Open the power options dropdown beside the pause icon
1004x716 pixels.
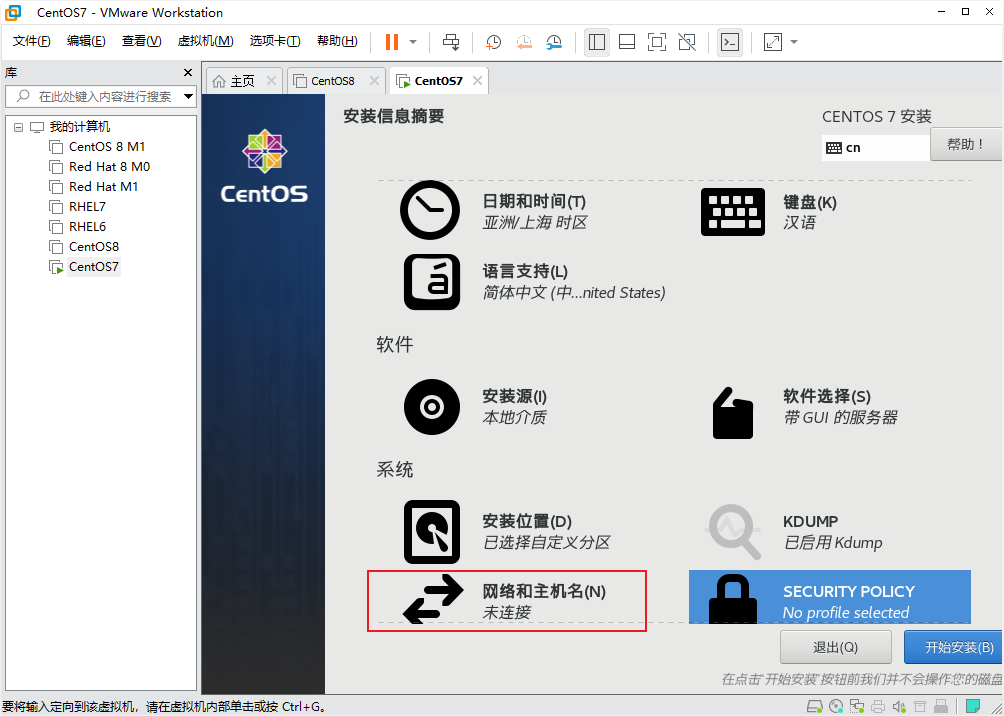point(413,42)
